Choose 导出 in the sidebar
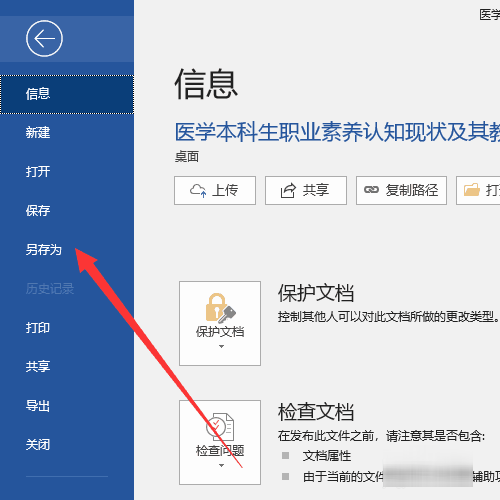Image resolution: width=500 pixels, height=500 pixels. point(67,406)
